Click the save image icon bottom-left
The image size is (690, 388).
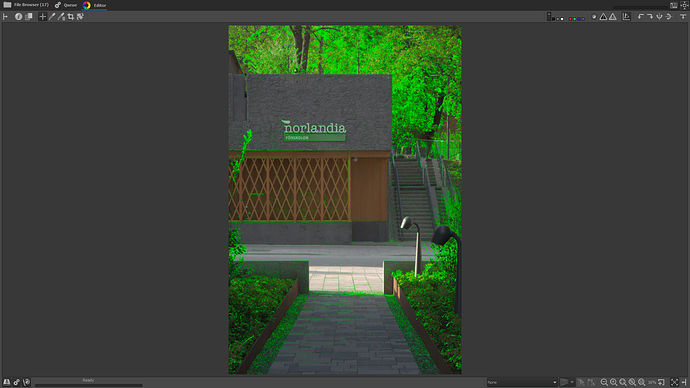pyautogui.click(x=7, y=382)
